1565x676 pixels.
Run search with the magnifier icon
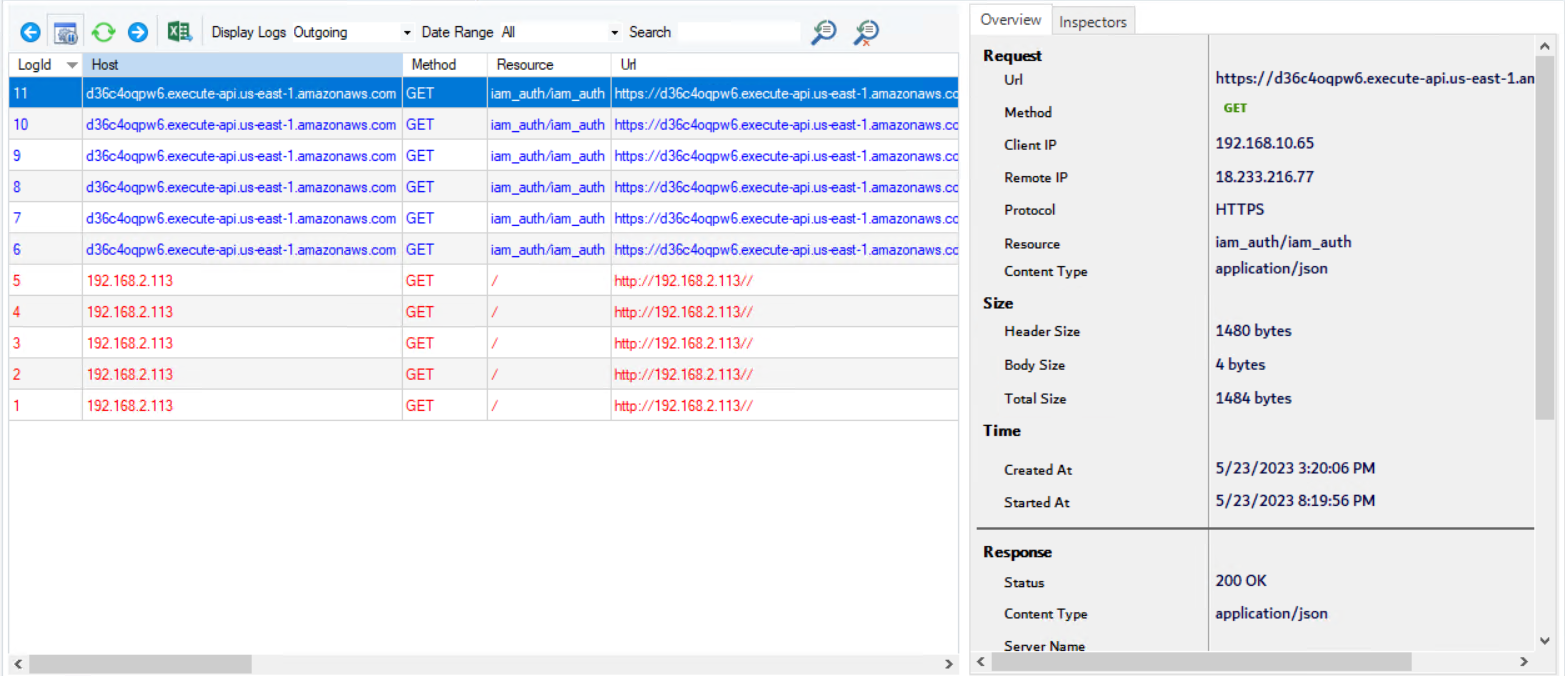click(x=824, y=33)
